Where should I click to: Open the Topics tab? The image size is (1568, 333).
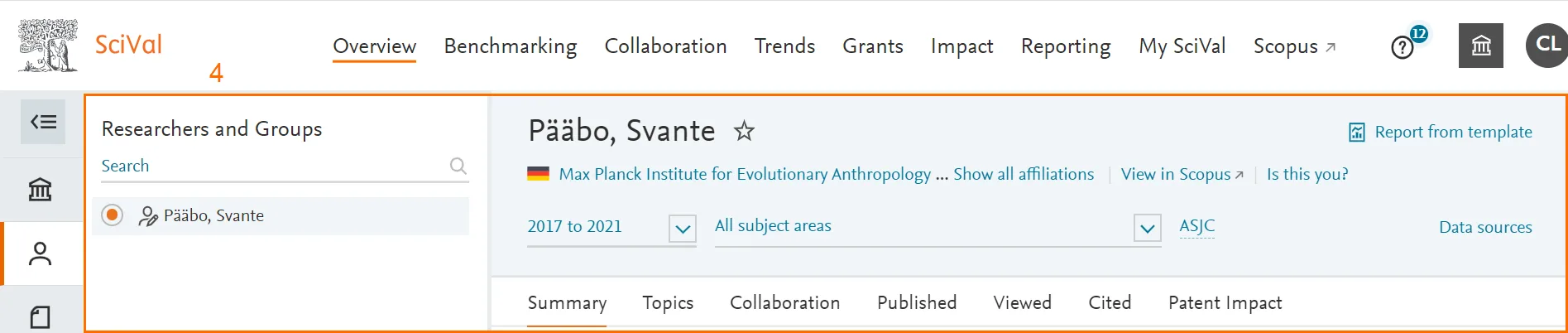tap(668, 303)
